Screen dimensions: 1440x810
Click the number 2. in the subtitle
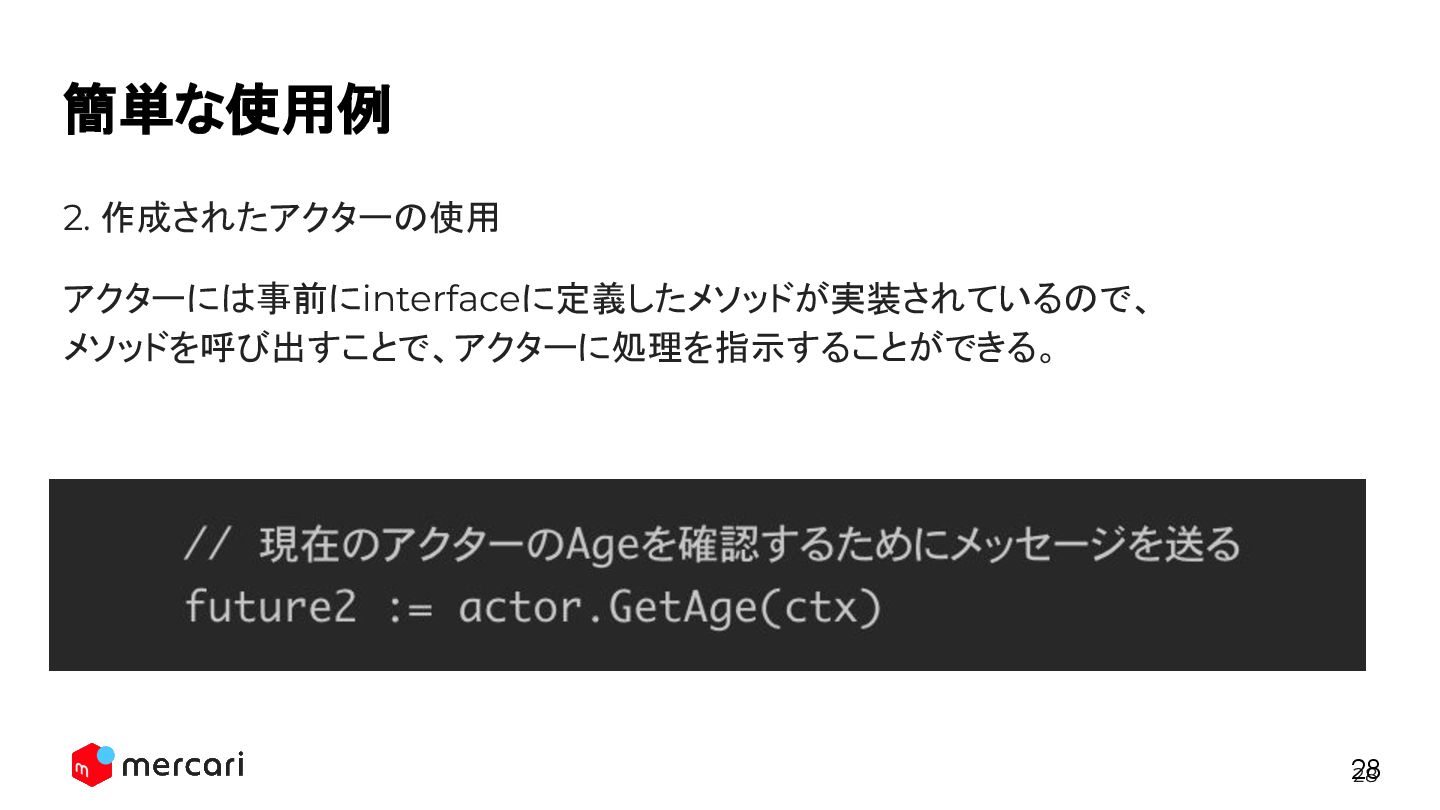76,219
